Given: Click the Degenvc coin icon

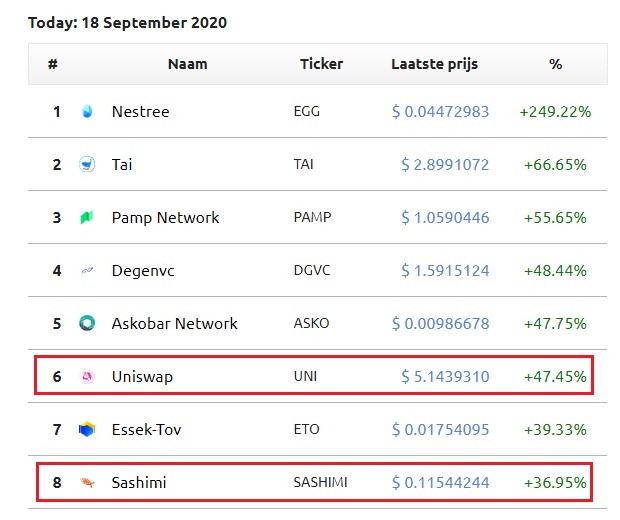Looking at the screenshot, I should (87, 271).
